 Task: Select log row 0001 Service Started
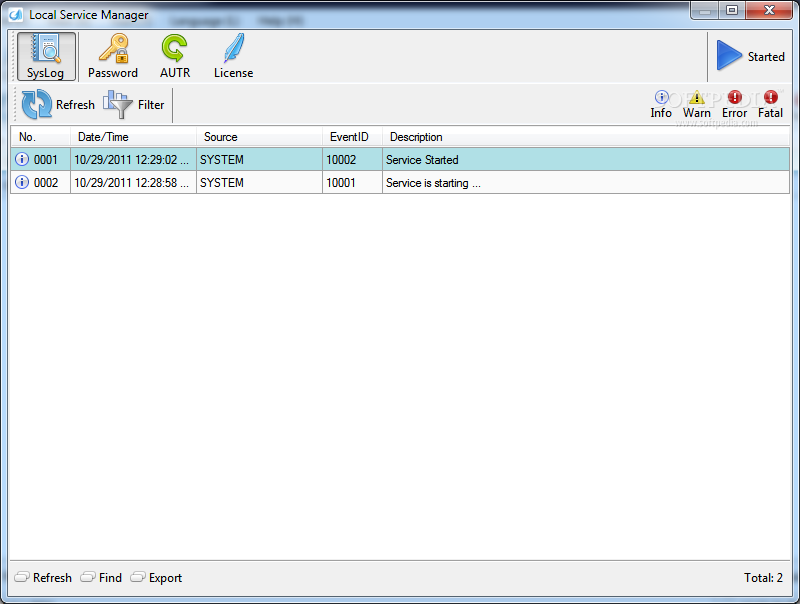tap(400, 160)
